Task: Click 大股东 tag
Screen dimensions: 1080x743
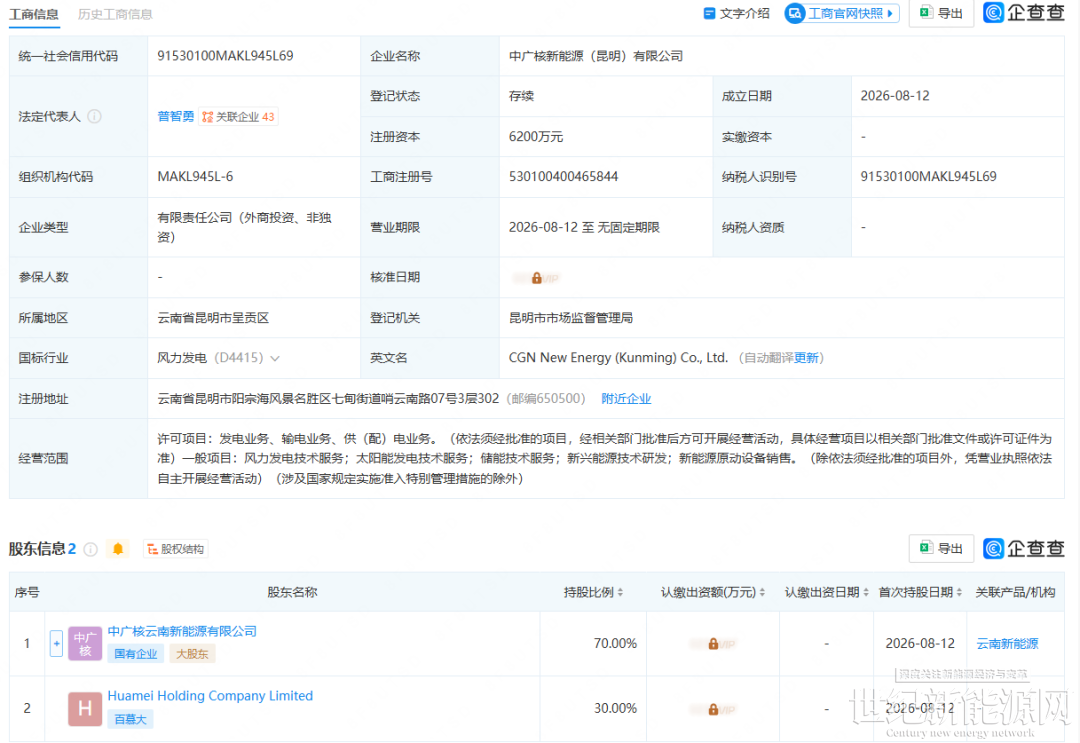Action: click(x=192, y=653)
